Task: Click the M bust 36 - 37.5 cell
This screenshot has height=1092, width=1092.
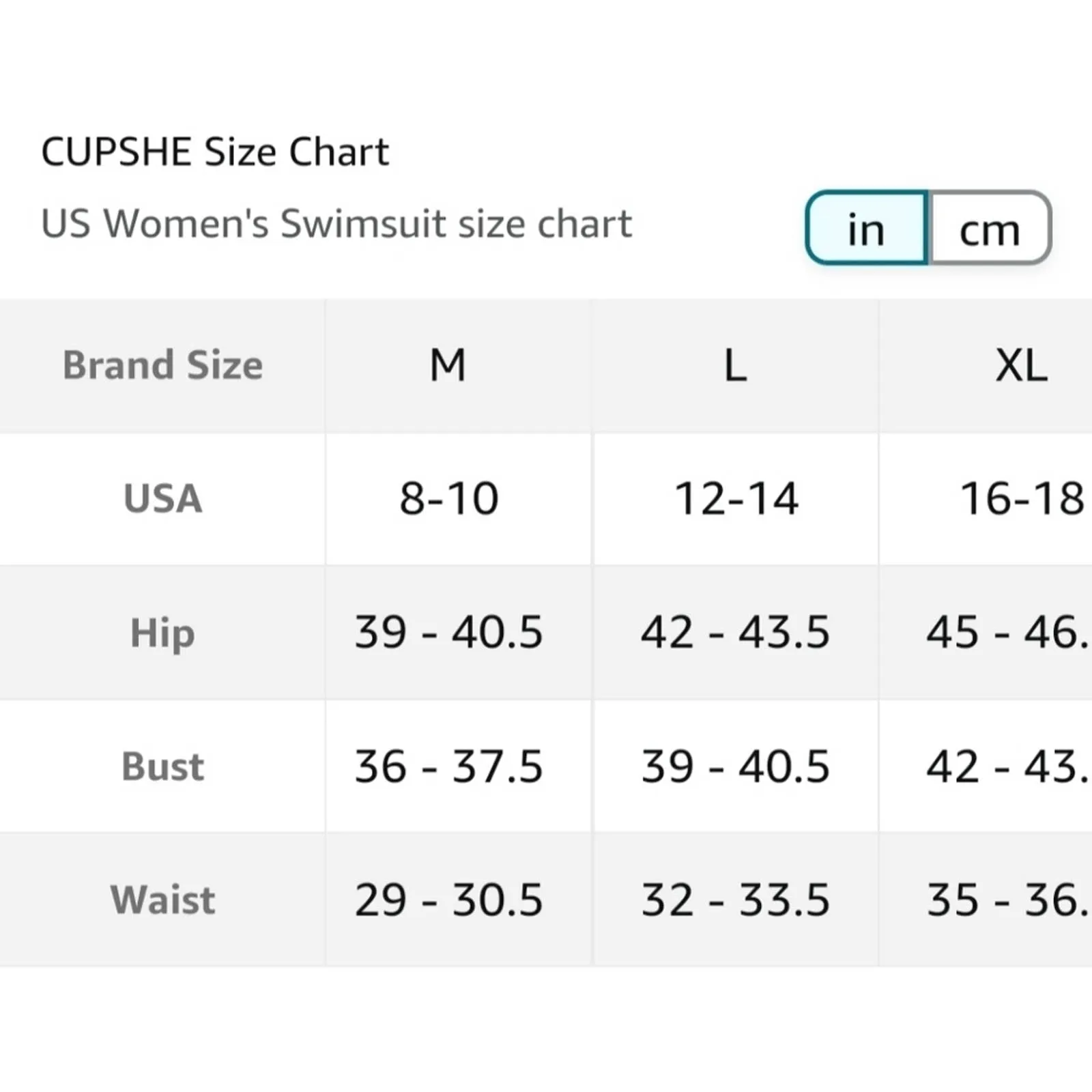Action: click(x=449, y=766)
